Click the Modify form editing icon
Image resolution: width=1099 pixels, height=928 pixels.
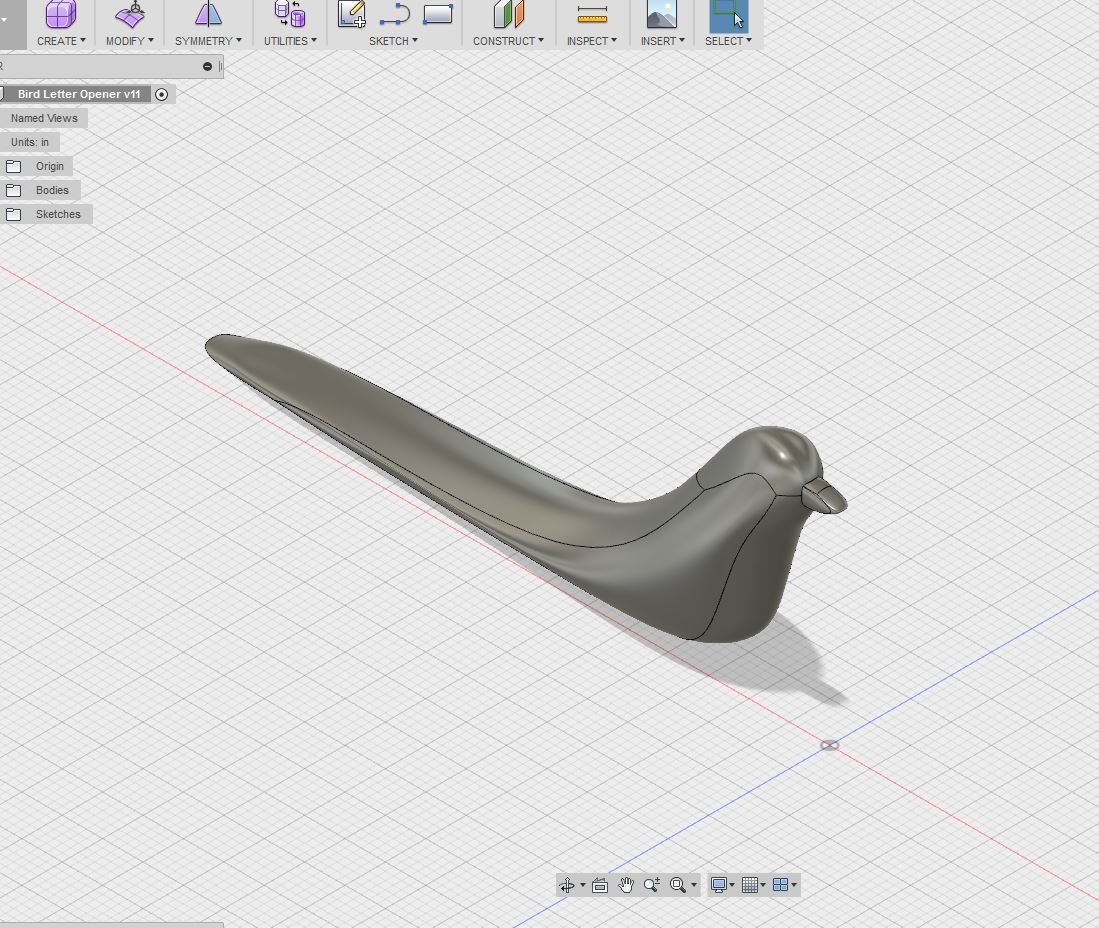[x=130, y=14]
